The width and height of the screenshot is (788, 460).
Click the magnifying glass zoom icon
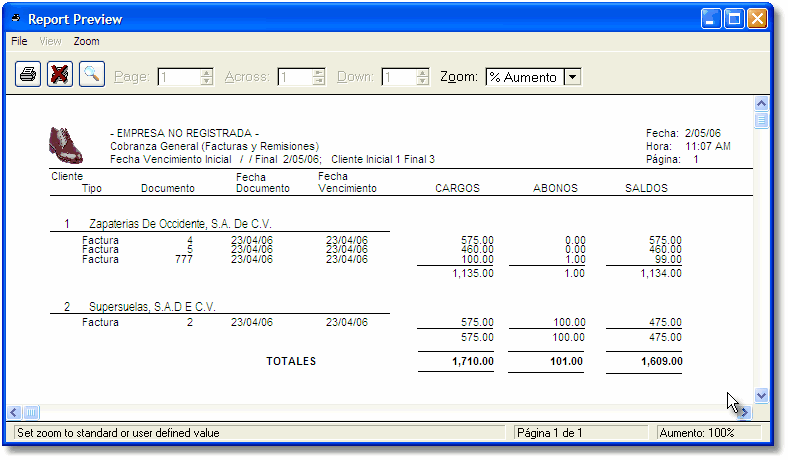[92, 75]
